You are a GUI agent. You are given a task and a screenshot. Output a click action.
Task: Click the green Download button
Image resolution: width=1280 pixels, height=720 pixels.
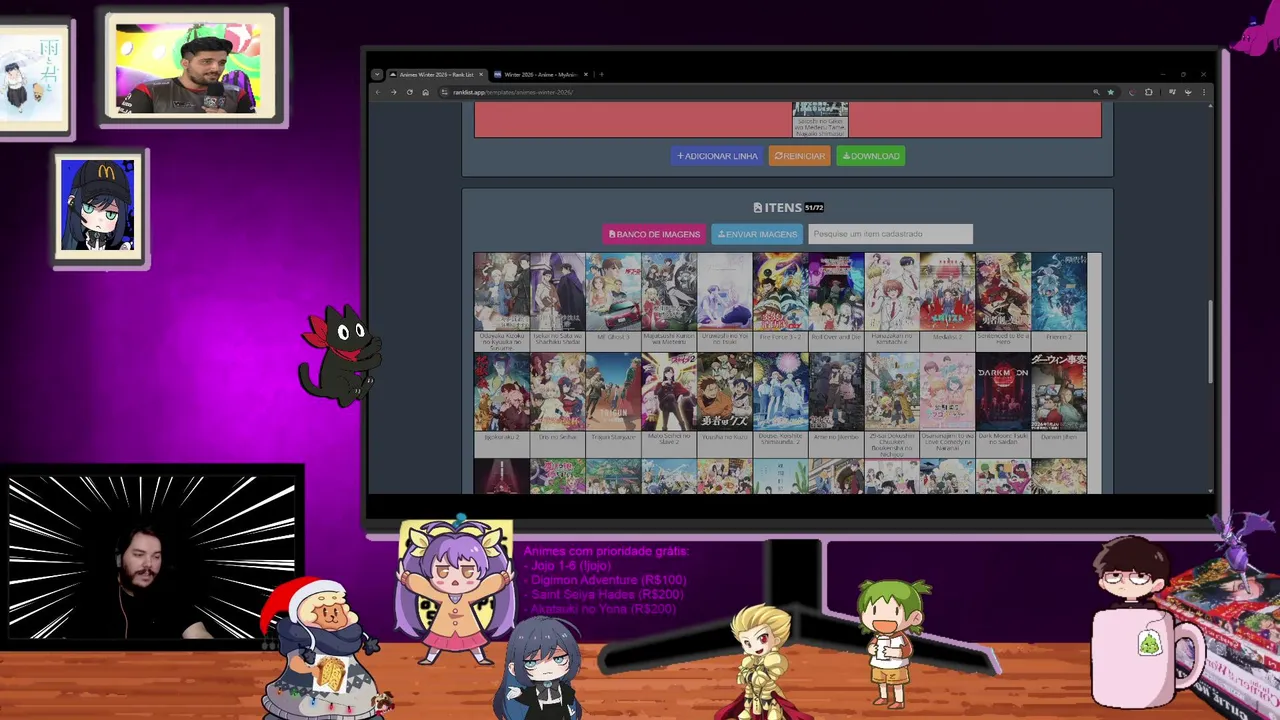click(871, 156)
